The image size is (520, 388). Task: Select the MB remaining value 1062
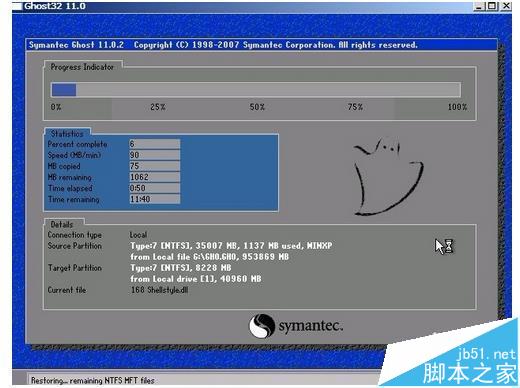tap(155, 177)
